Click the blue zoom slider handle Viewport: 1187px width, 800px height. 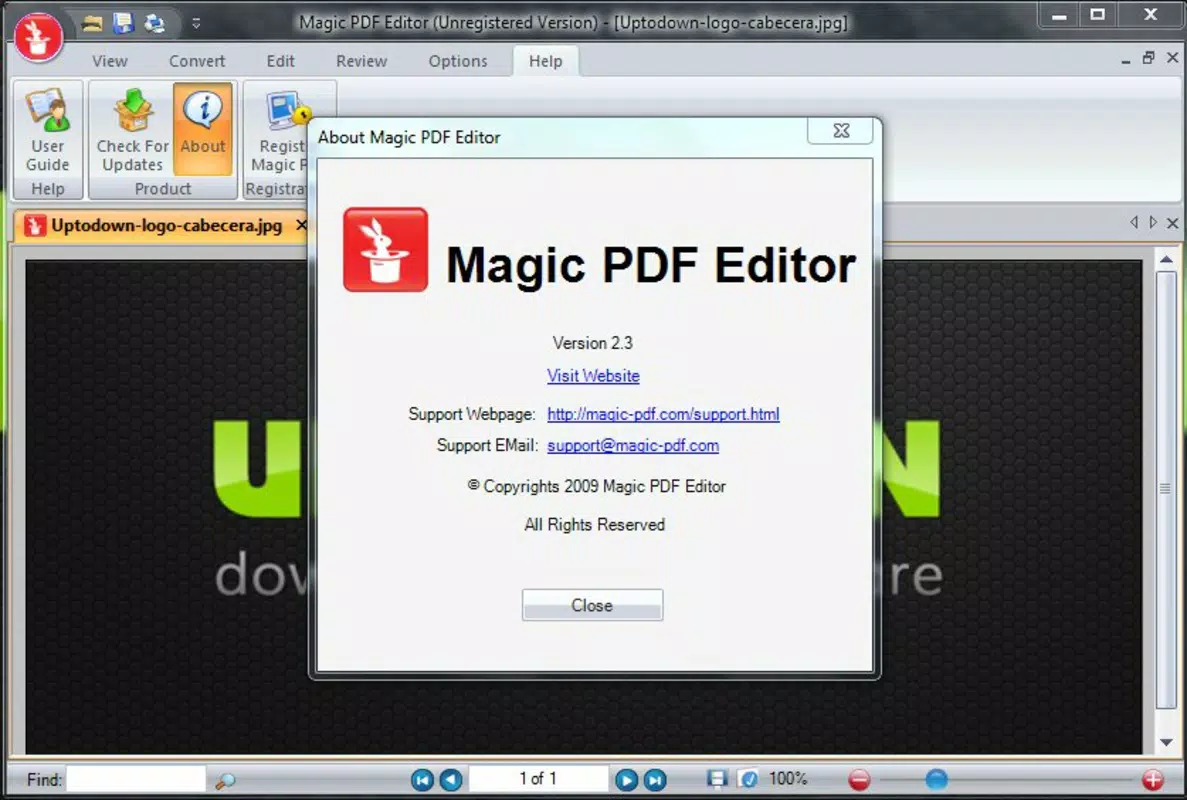pyautogui.click(x=936, y=779)
